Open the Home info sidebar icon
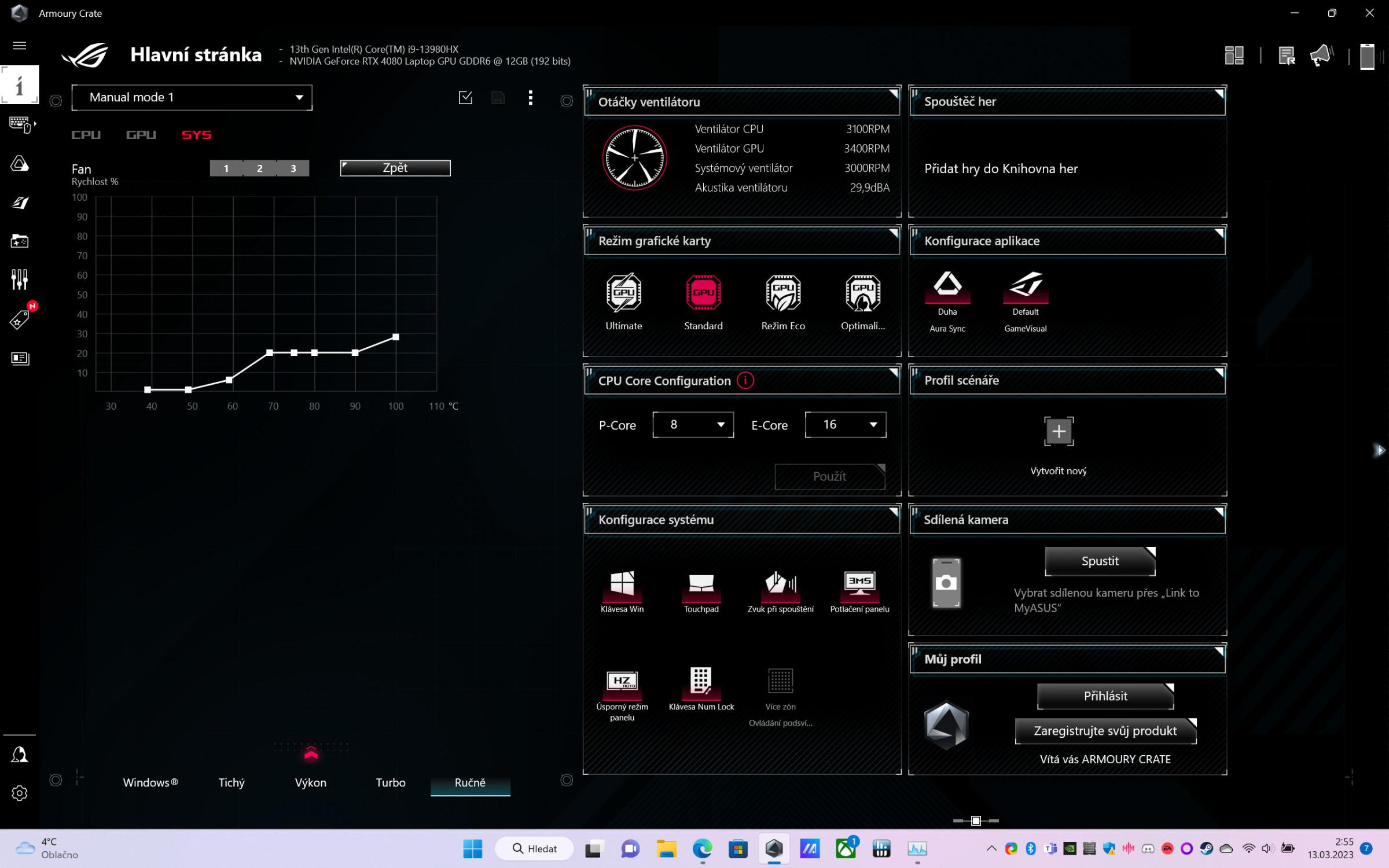The width and height of the screenshot is (1389, 868). pyautogui.click(x=19, y=85)
